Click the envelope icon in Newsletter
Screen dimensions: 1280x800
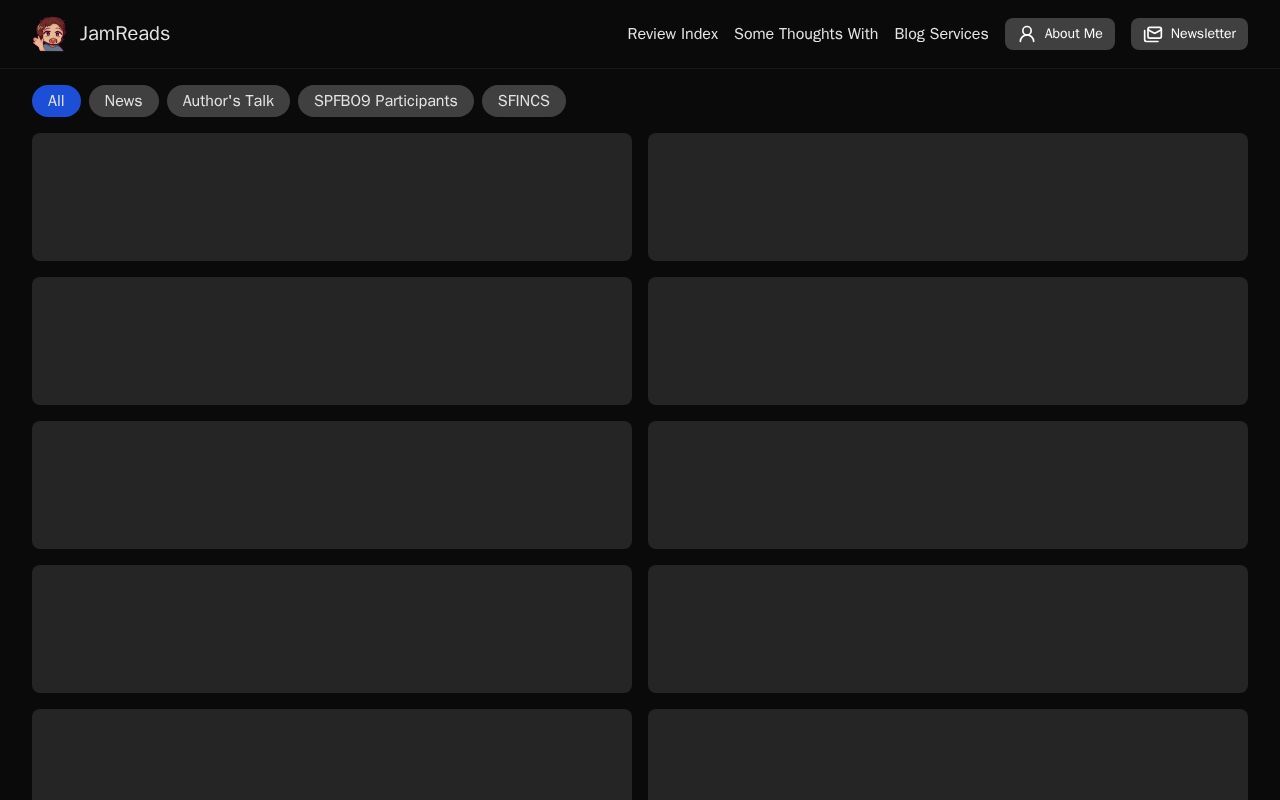pyautogui.click(x=1153, y=34)
